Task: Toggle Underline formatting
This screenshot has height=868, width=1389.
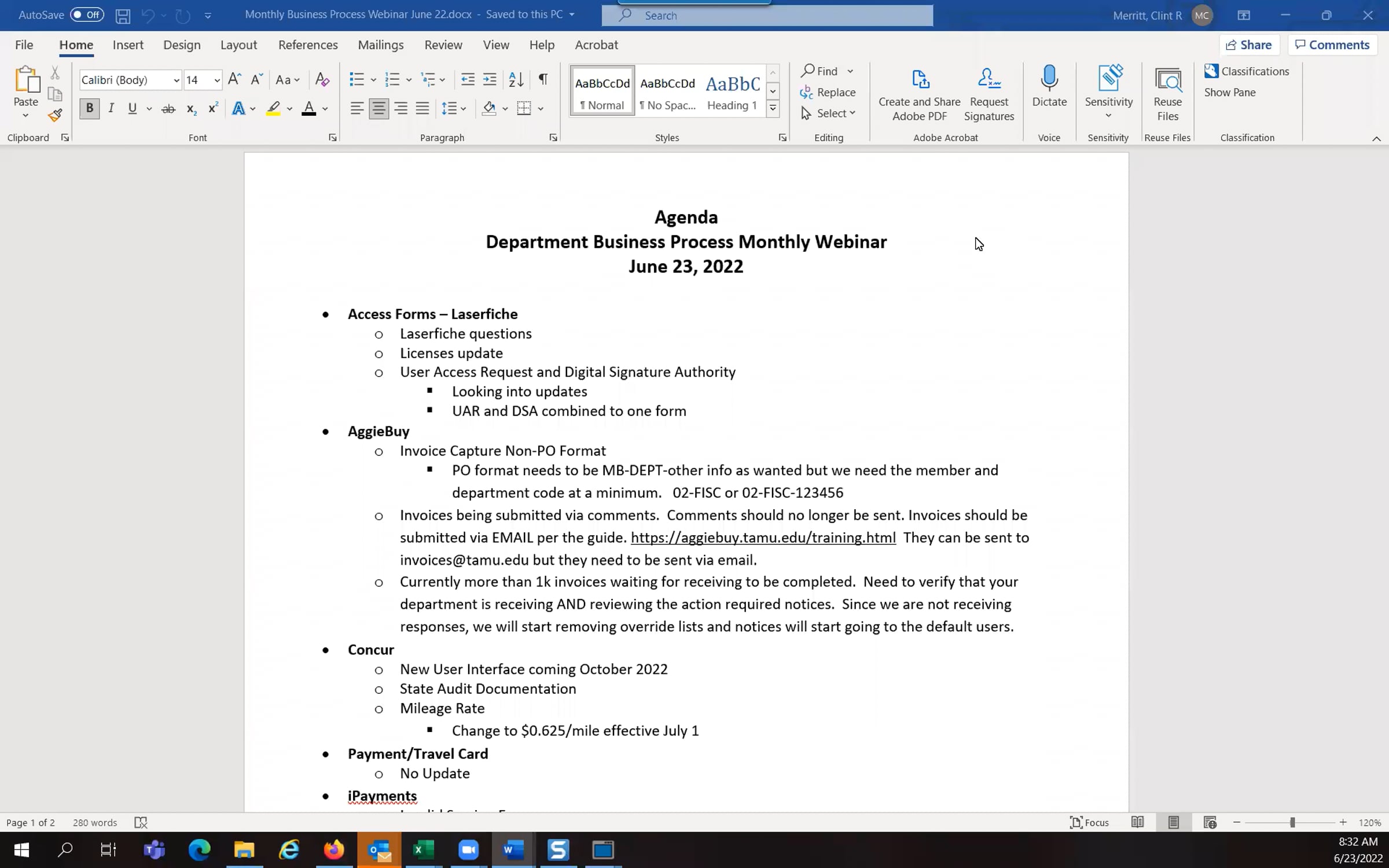Action: (133, 108)
